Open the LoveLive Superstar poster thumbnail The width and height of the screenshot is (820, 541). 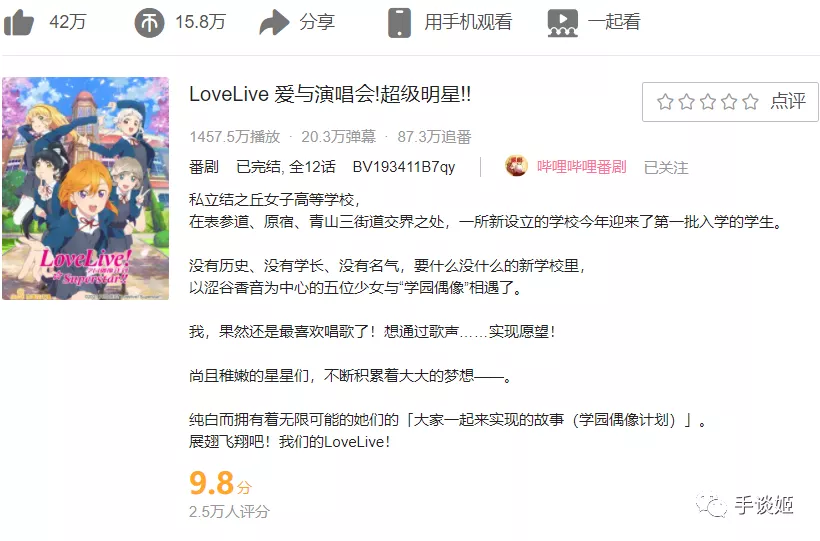[85, 188]
